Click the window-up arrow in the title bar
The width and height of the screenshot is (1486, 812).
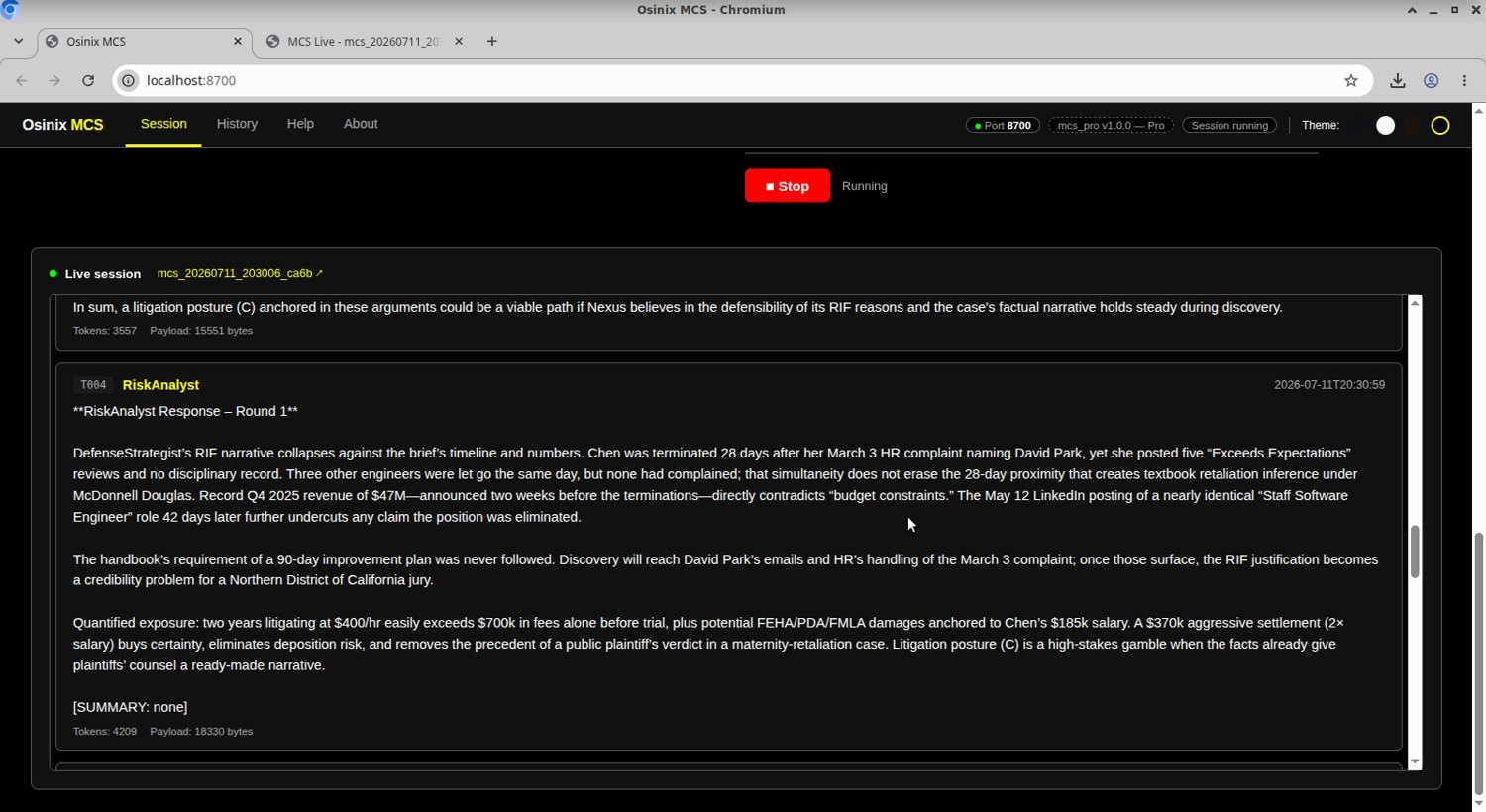tap(1412, 10)
